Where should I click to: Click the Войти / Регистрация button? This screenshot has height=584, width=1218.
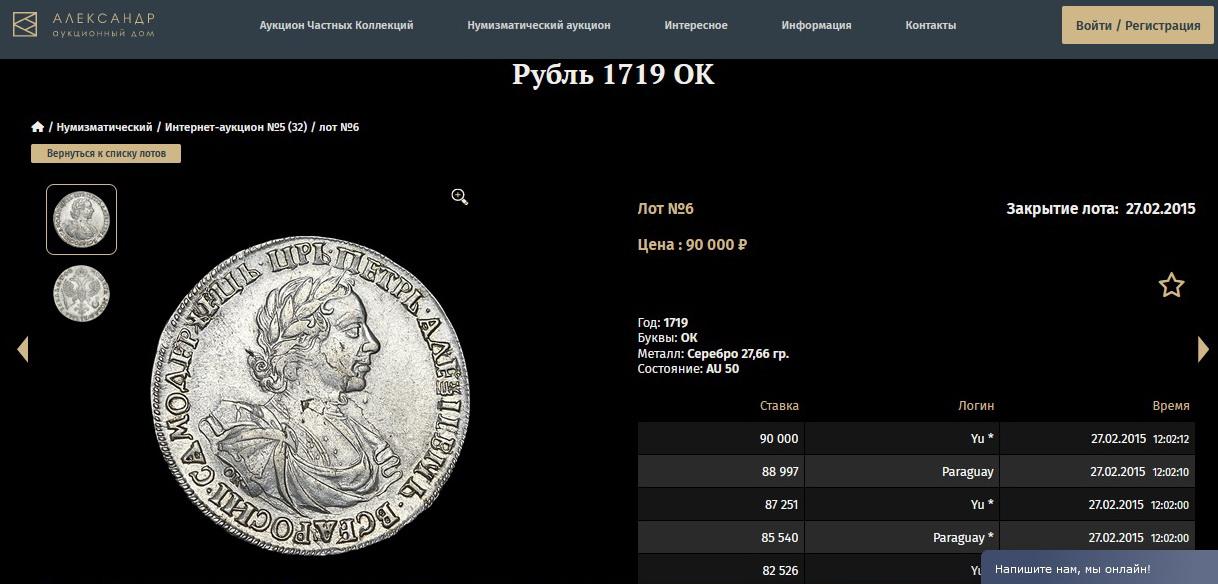pos(1138,25)
